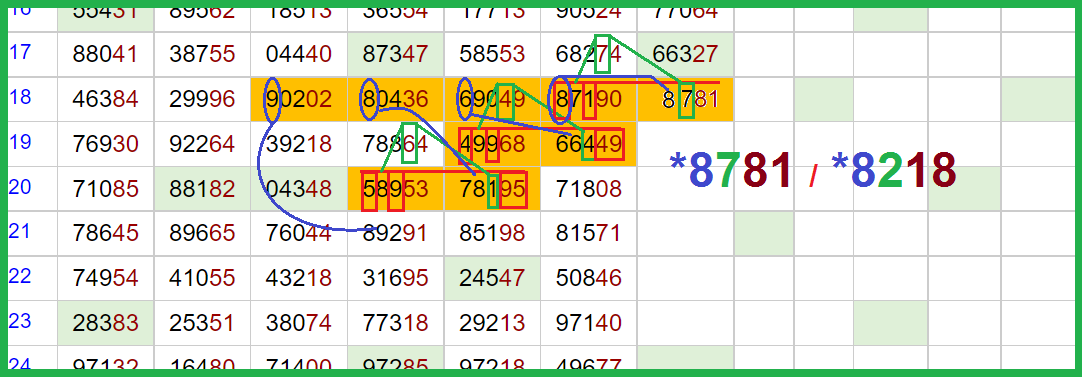The height and width of the screenshot is (377, 1082).
Task: Click the orange cell 66449
Action: [589, 144]
